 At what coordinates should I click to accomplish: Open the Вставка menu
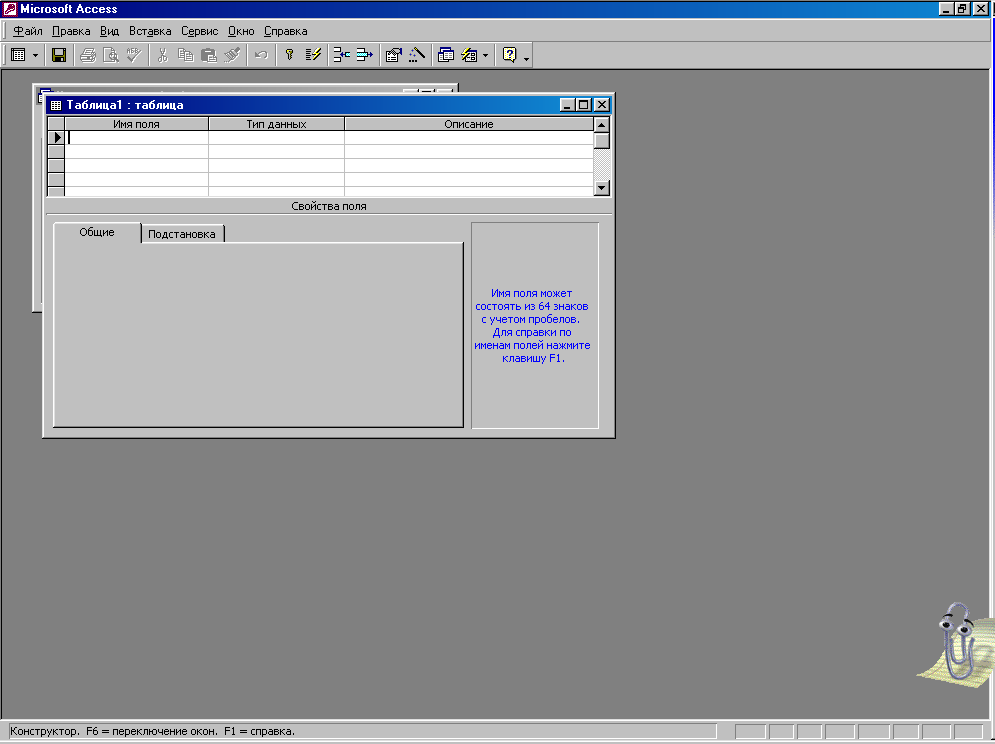click(150, 31)
